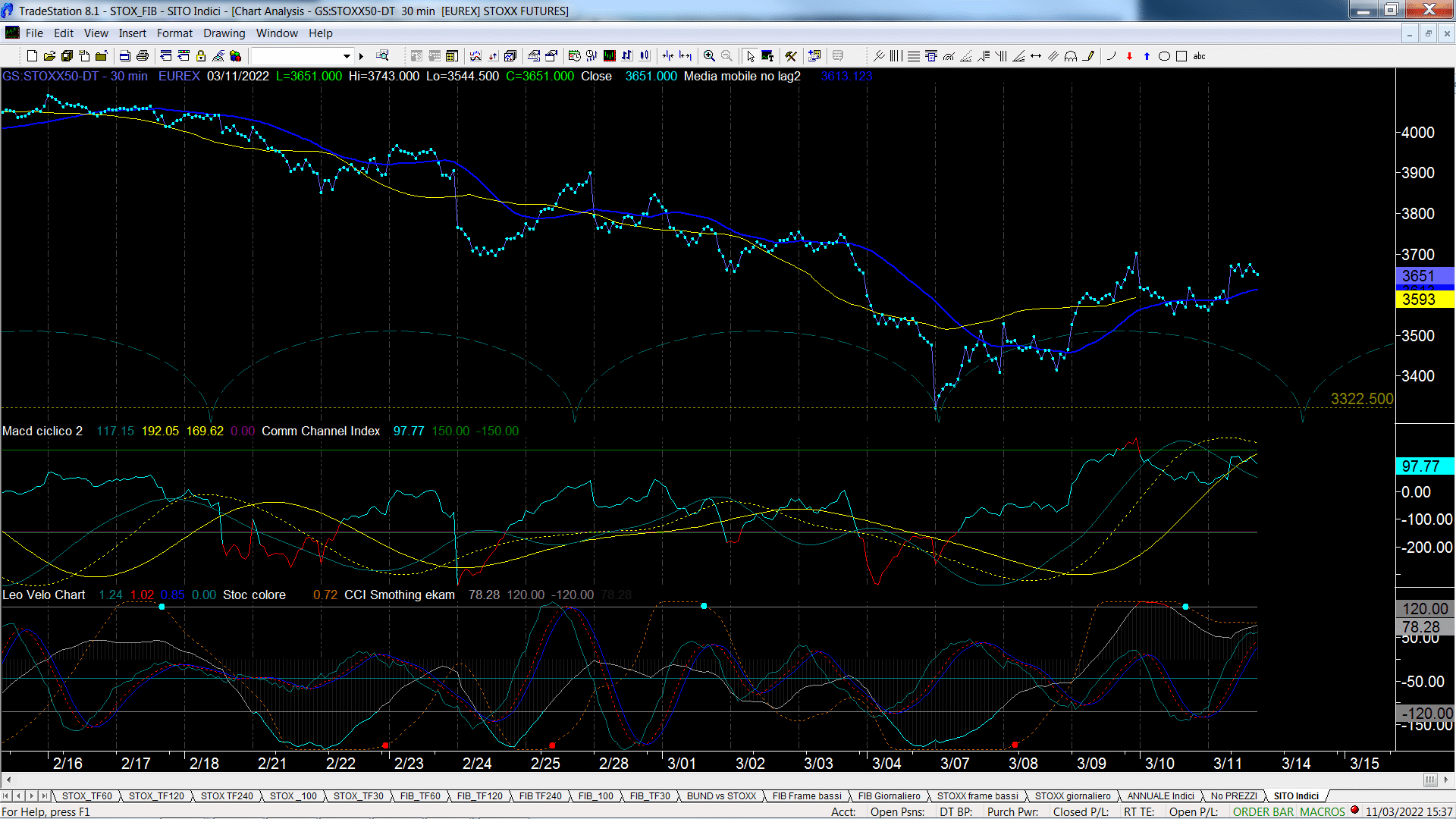Open the File menu

point(34,33)
